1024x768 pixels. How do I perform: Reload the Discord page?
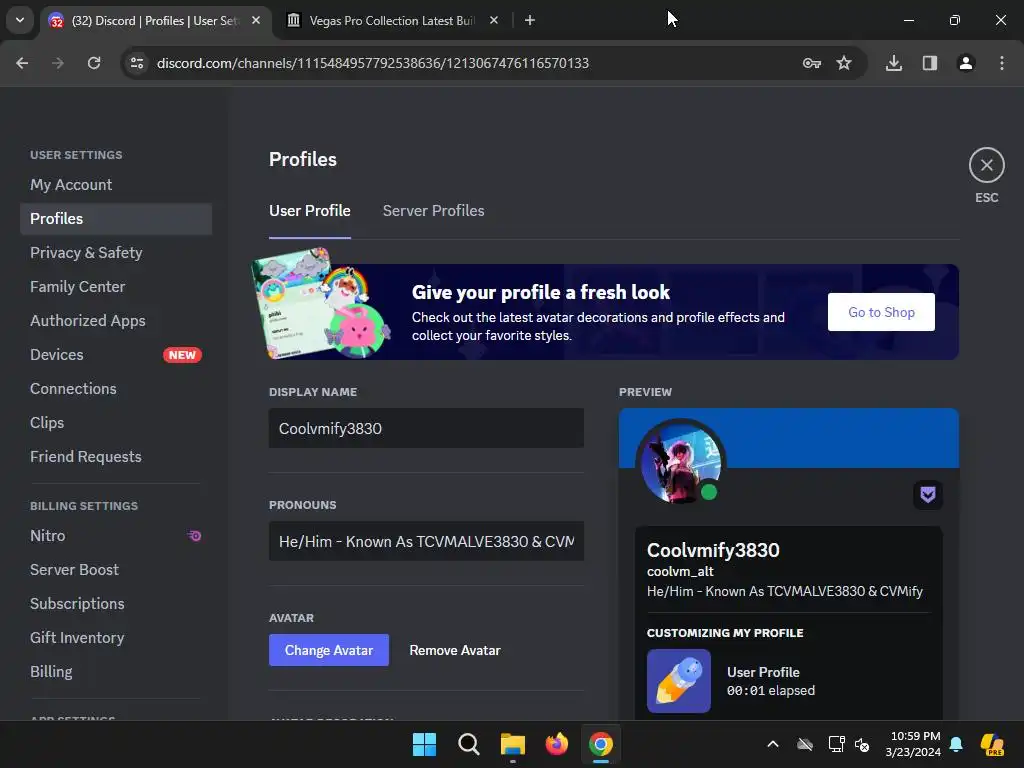94,63
